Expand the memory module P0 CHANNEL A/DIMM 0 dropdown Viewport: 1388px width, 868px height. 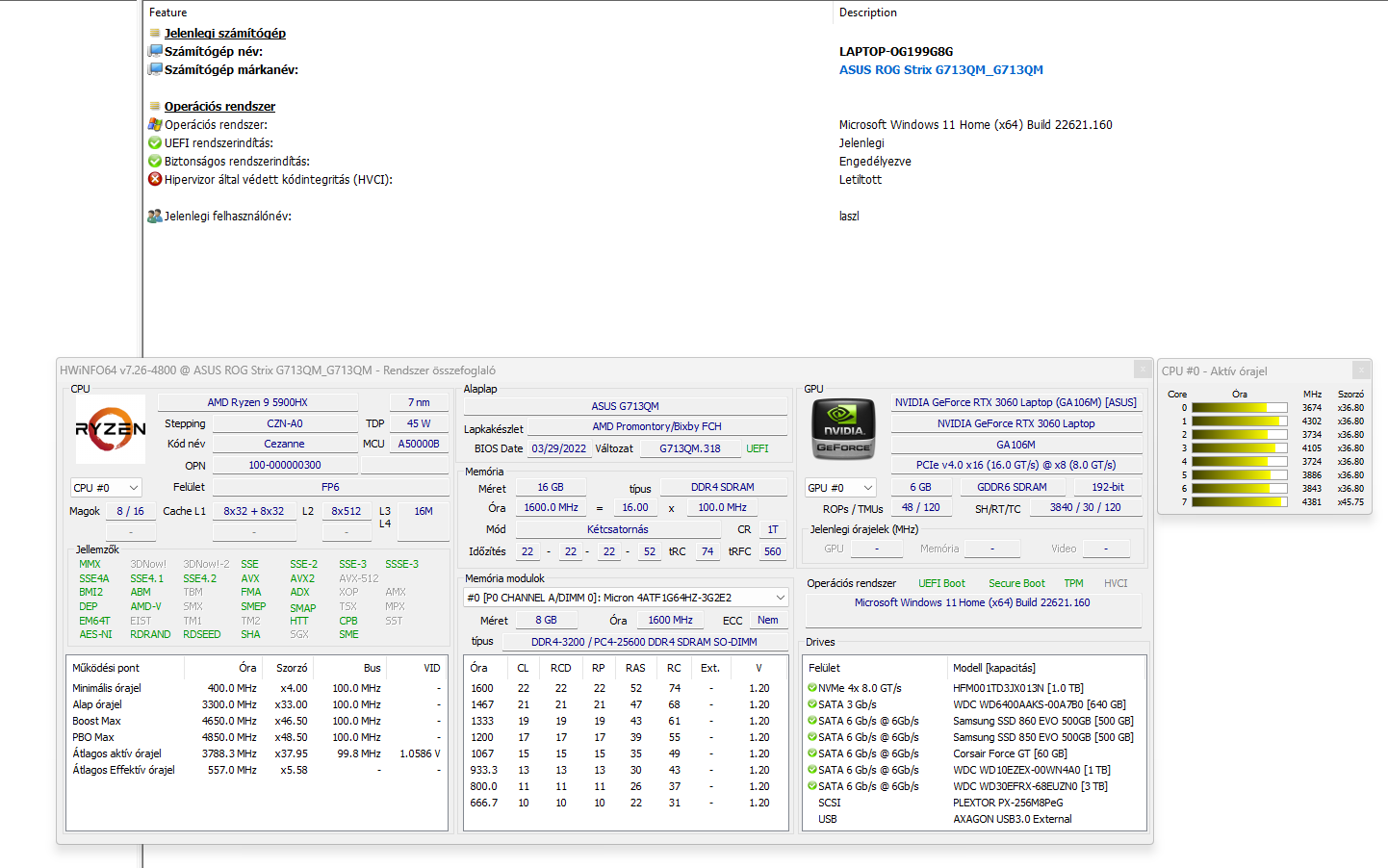point(626,598)
